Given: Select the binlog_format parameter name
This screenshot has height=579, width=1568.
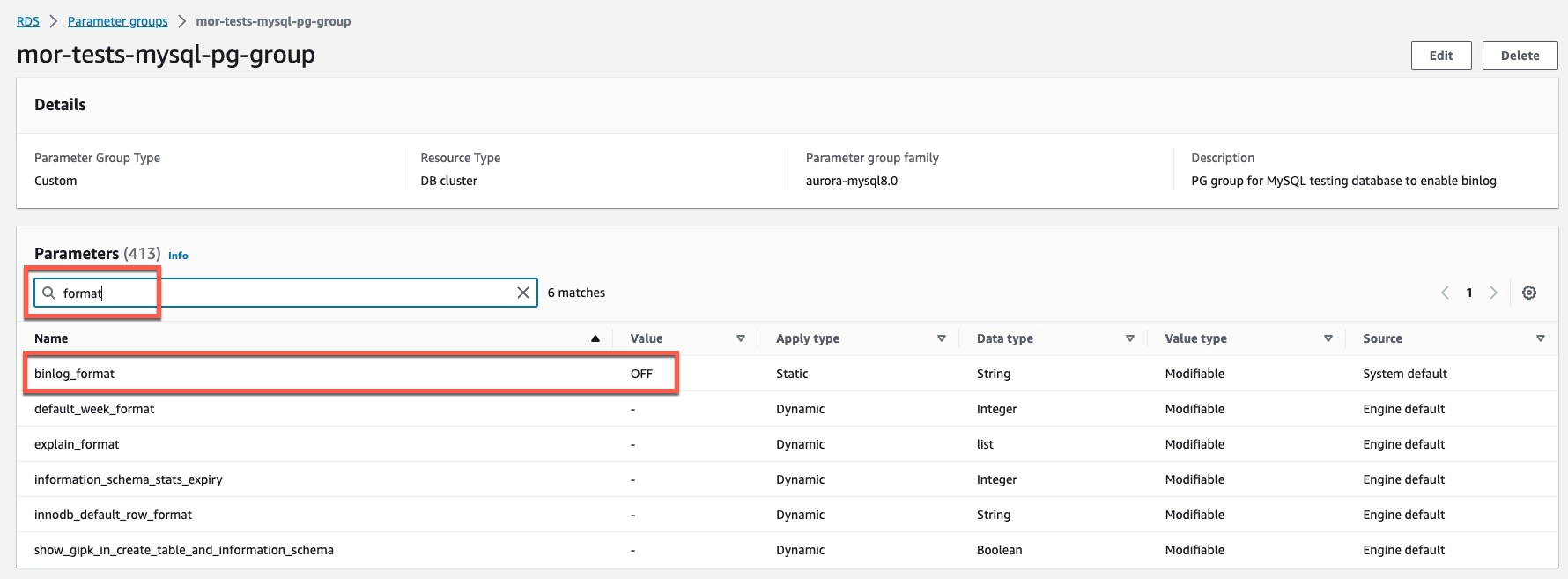Looking at the screenshot, I should click(x=75, y=374).
